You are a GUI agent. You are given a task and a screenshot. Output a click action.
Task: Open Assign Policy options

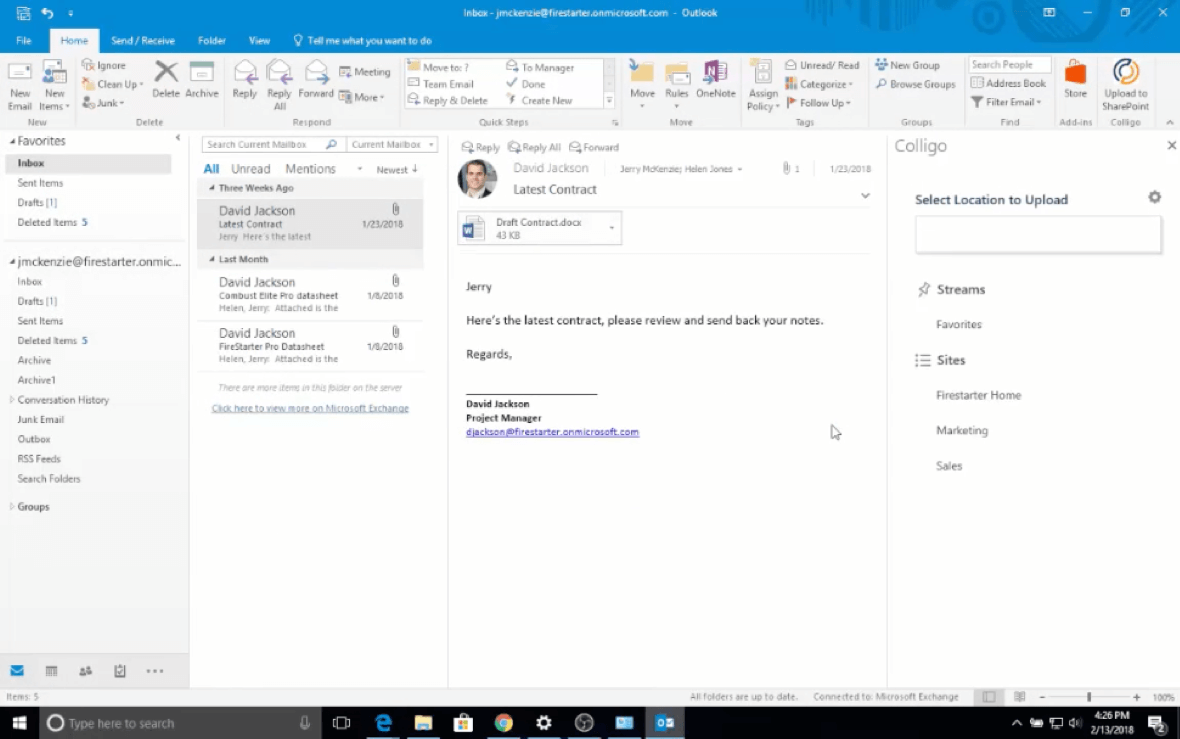[x=762, y=86]
